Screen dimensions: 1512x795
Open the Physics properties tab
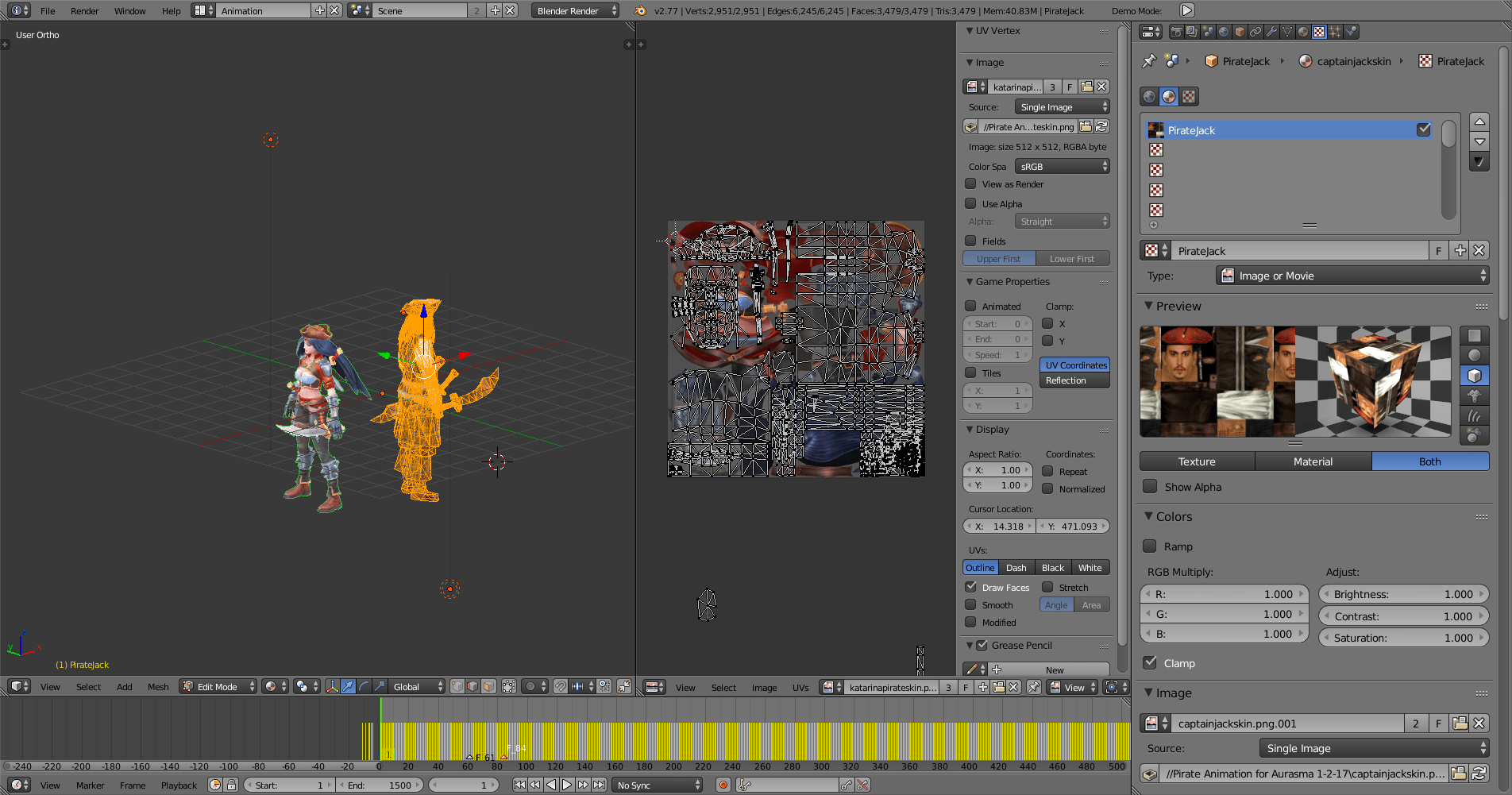point(1351,32)
